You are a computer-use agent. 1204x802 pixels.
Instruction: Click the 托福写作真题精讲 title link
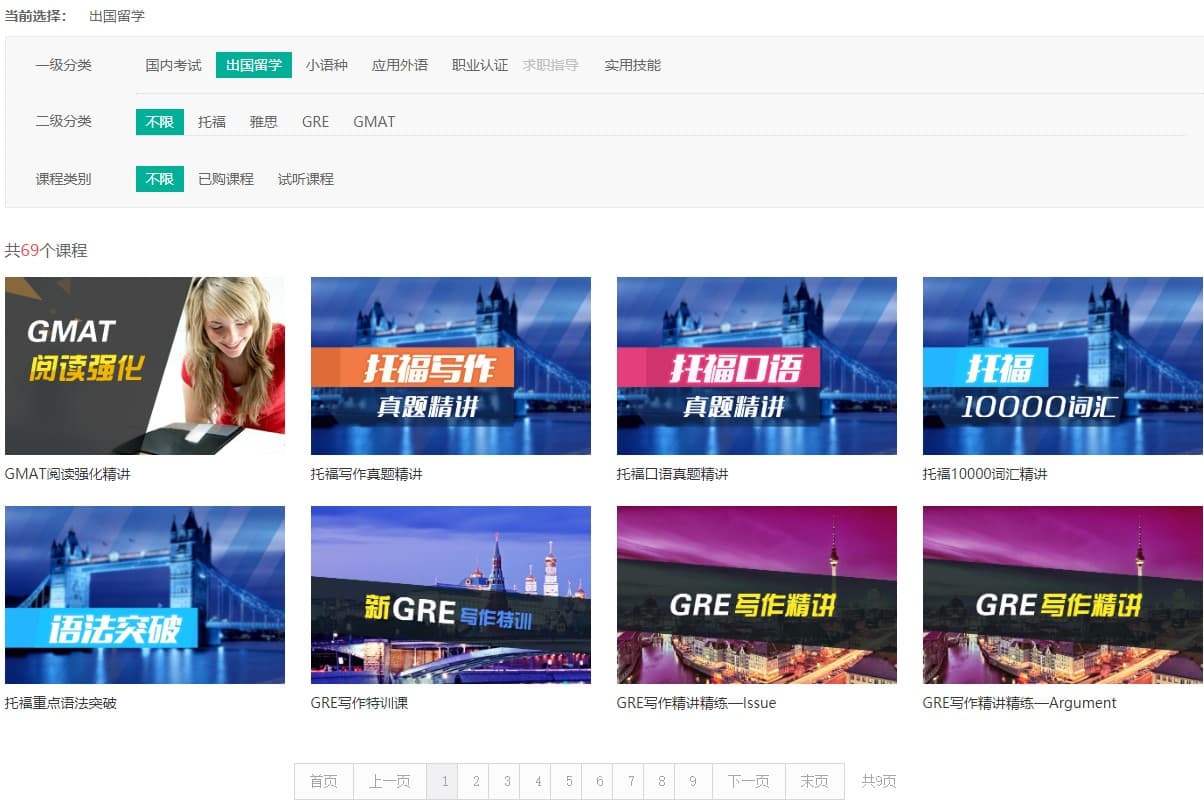[x=367, y=474]
